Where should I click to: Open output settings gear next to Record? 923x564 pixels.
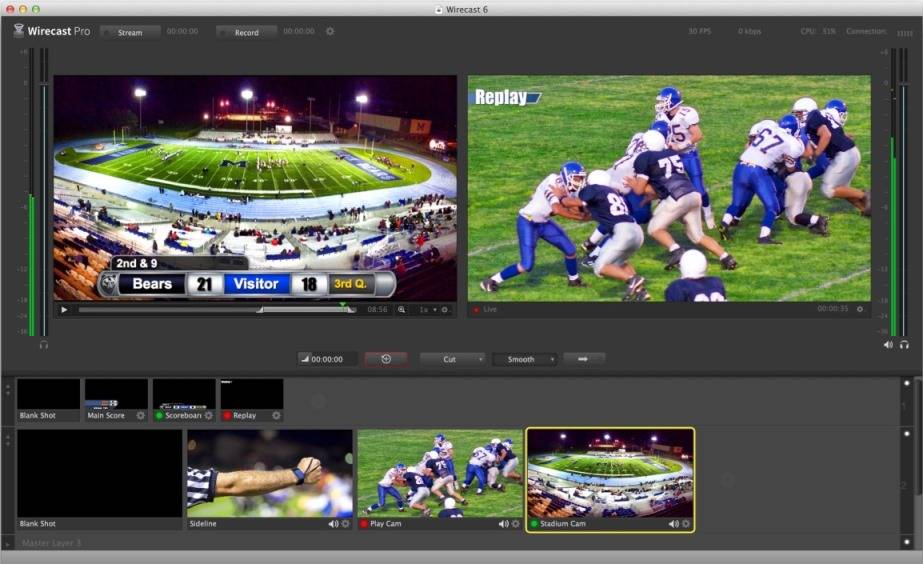tap(330, 31)
